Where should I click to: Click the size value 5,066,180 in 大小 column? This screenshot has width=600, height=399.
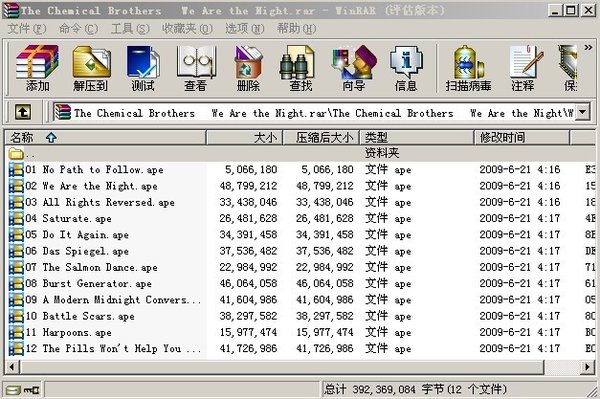tap(251, 169)
